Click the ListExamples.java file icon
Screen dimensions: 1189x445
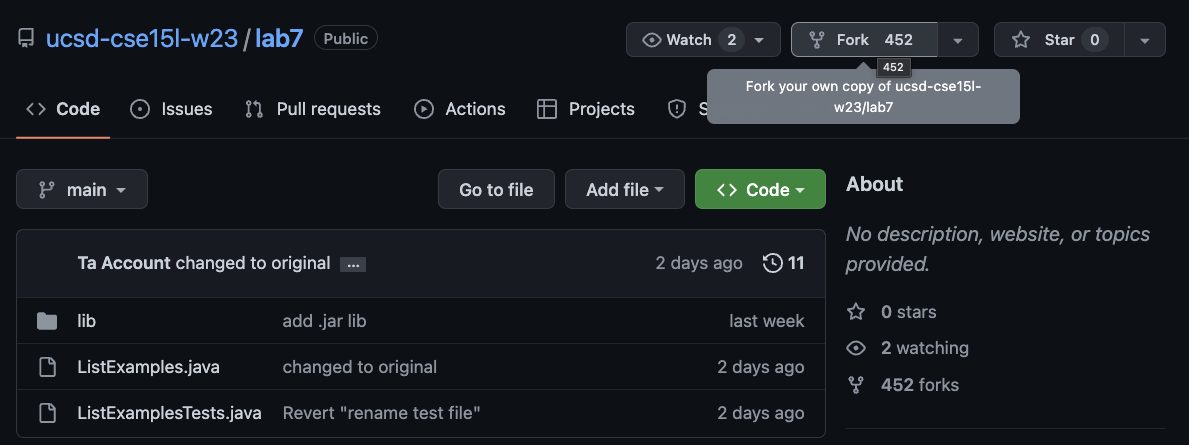[47, 368]
